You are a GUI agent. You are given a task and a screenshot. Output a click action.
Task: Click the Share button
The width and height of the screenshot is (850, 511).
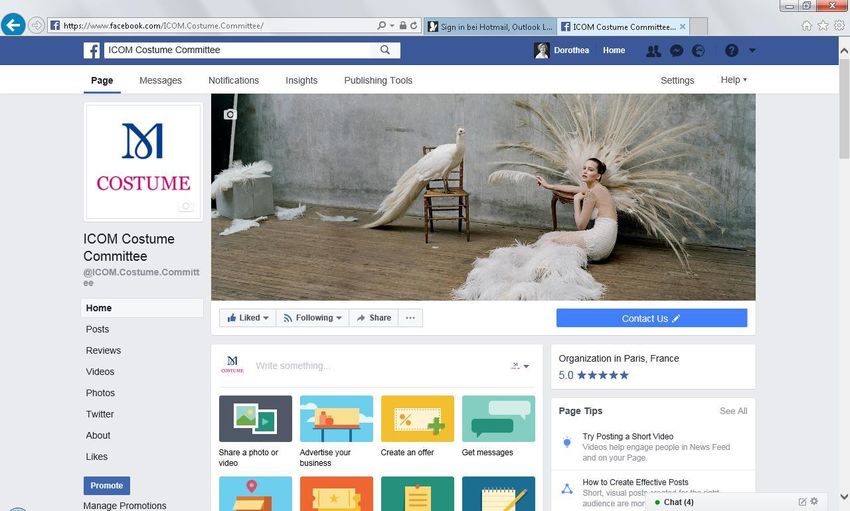point(374,318)
